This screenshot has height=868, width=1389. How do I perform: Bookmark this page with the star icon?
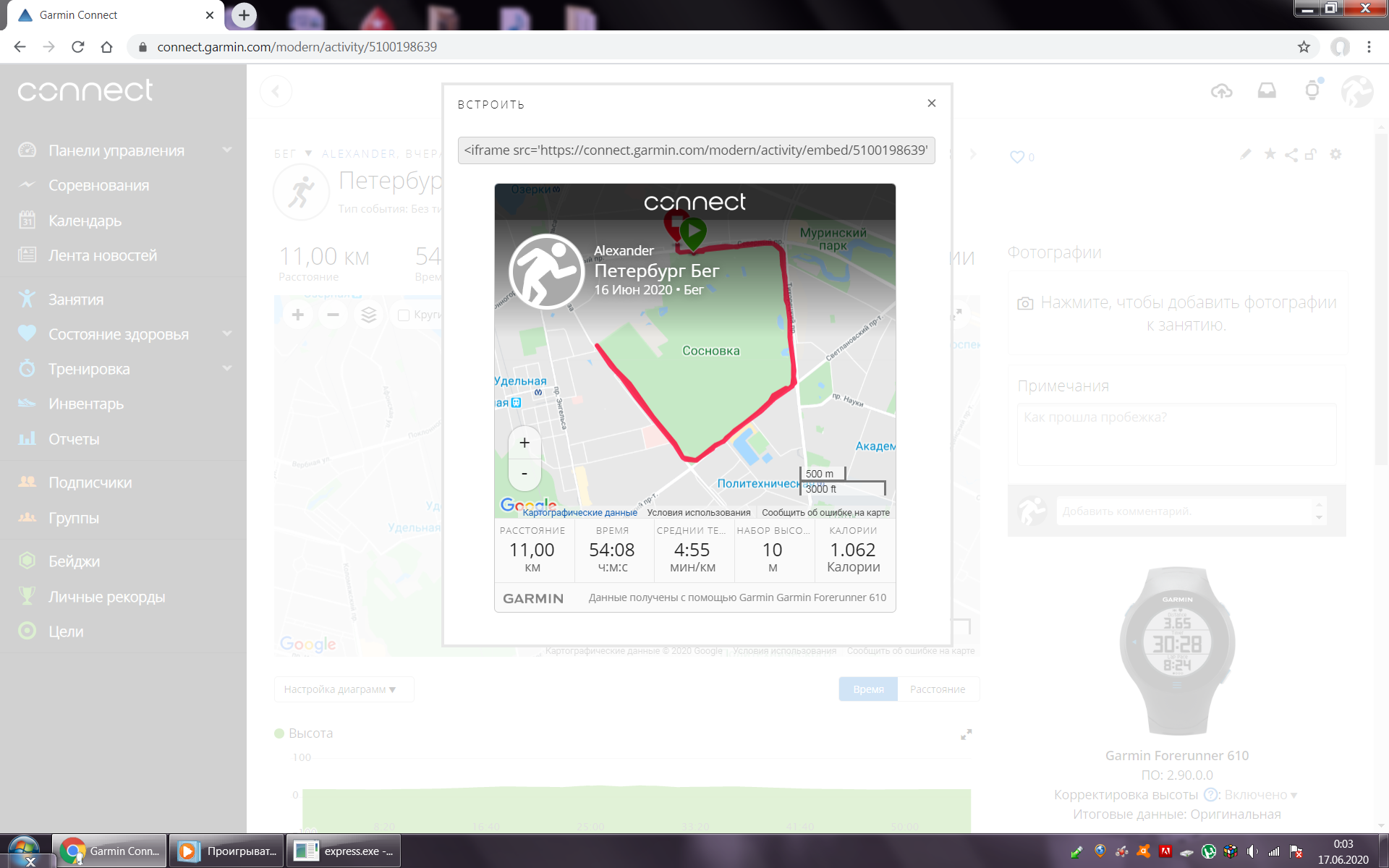(x=1304, y=47)
